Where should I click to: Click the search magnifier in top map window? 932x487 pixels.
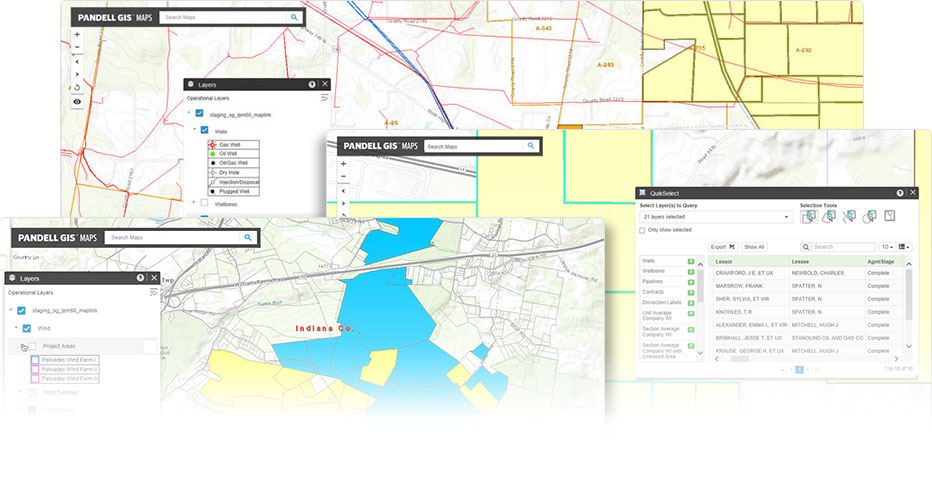coord(294,17)
